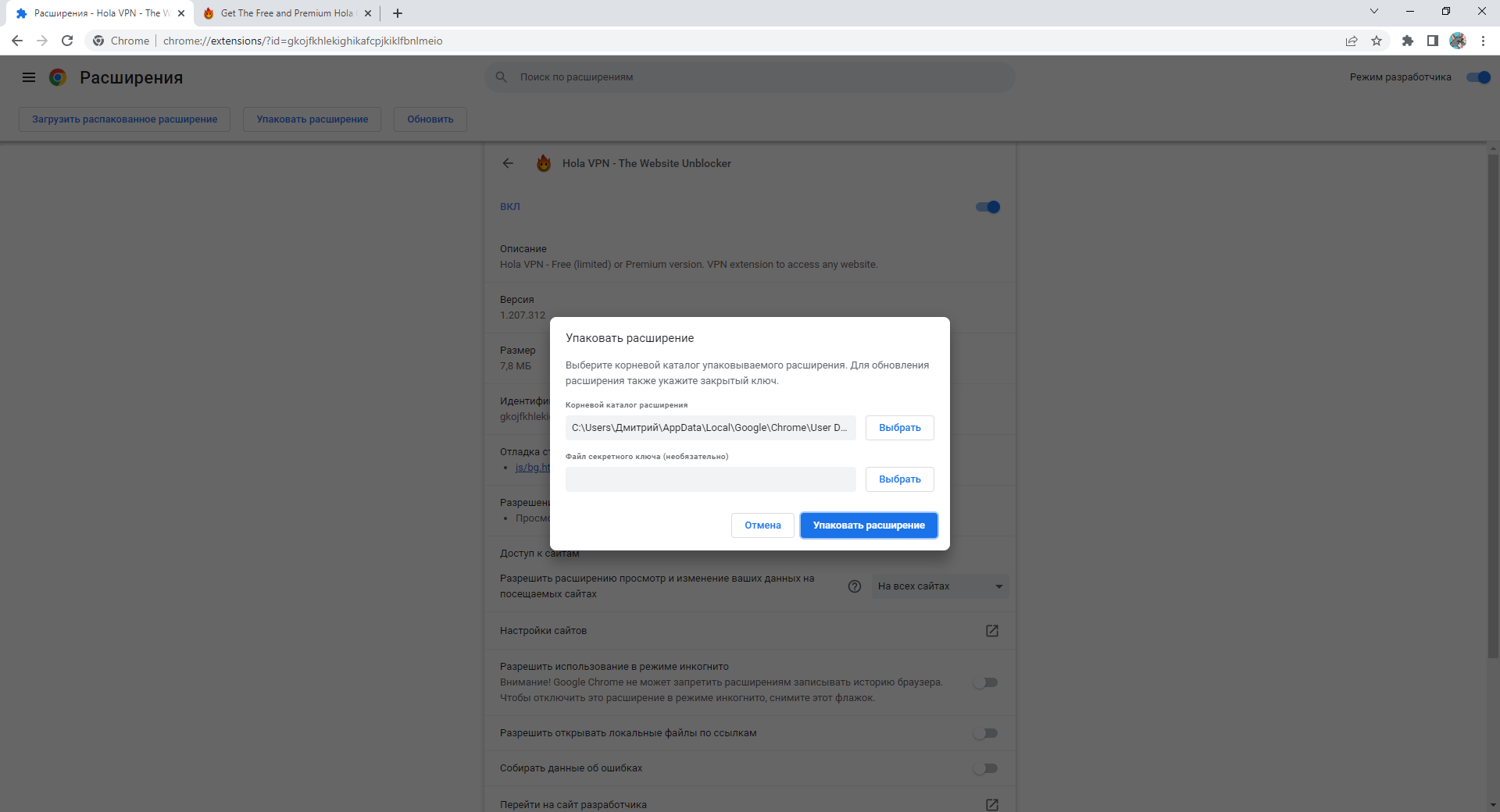Open the Extensions hamburger main menu

click(29, 77)
